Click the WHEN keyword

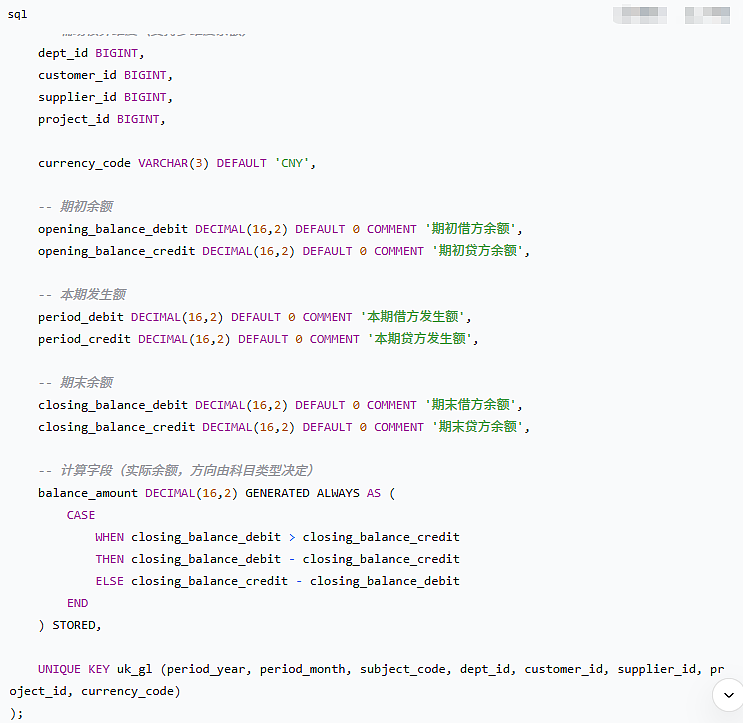click(x=109, y=537)
